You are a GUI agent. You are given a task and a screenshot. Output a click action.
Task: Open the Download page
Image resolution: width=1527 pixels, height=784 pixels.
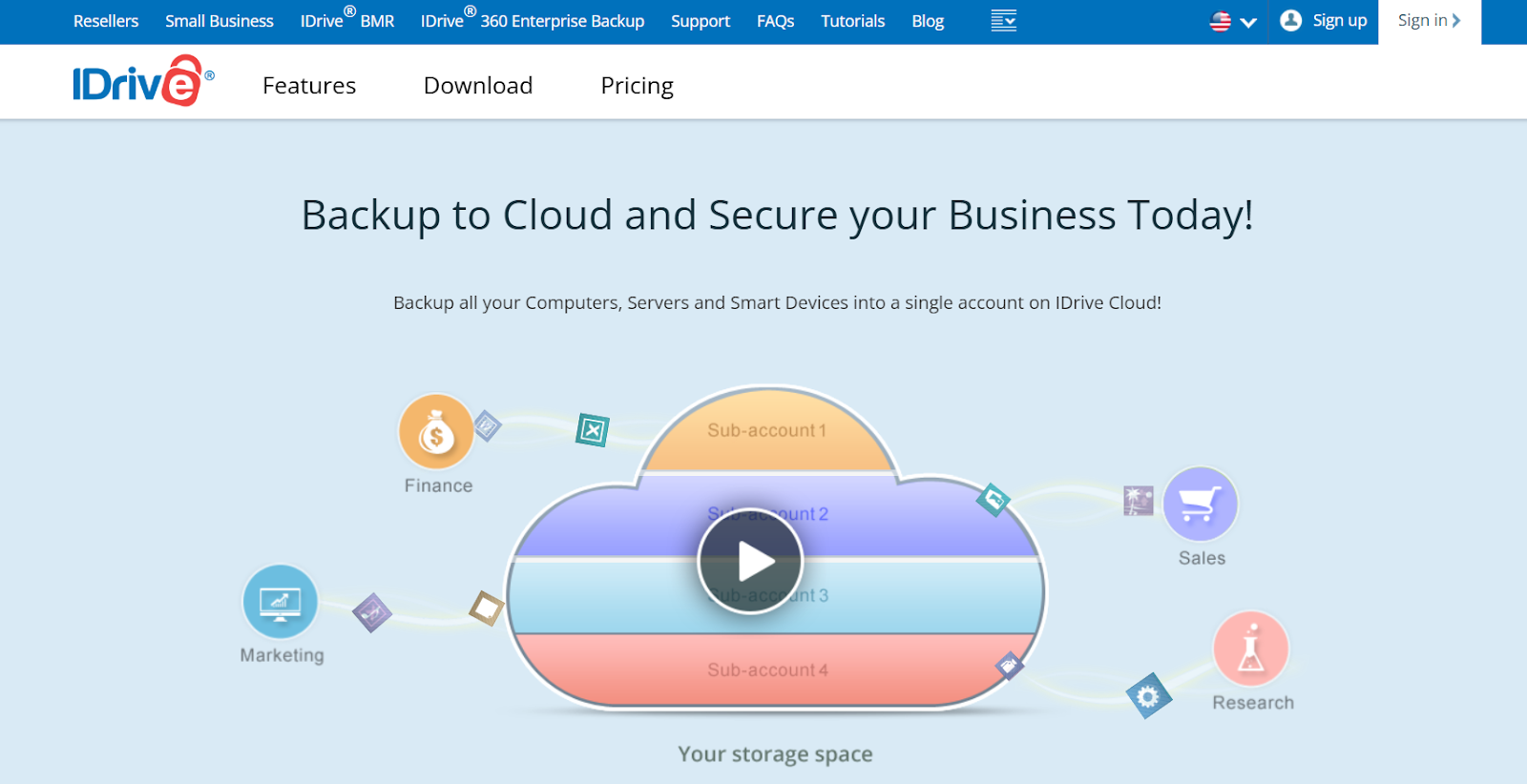point(478,86)
